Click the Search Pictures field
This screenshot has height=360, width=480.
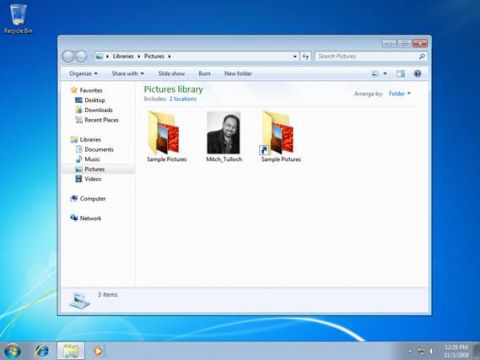tap(367, 56)
